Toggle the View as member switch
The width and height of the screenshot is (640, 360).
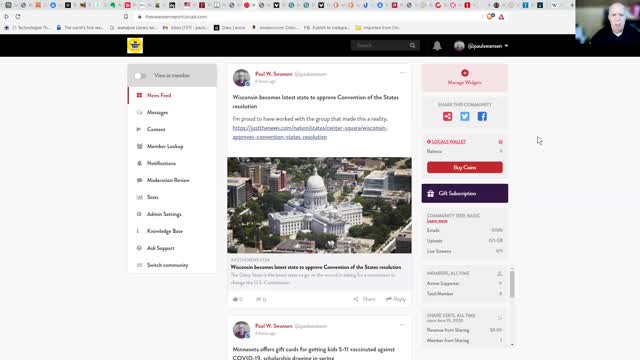click(140, 76)
